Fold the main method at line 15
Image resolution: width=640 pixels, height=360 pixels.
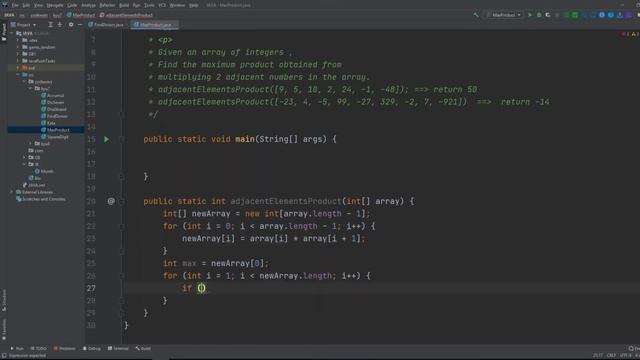pyautogui.click(x=122, y=139)
